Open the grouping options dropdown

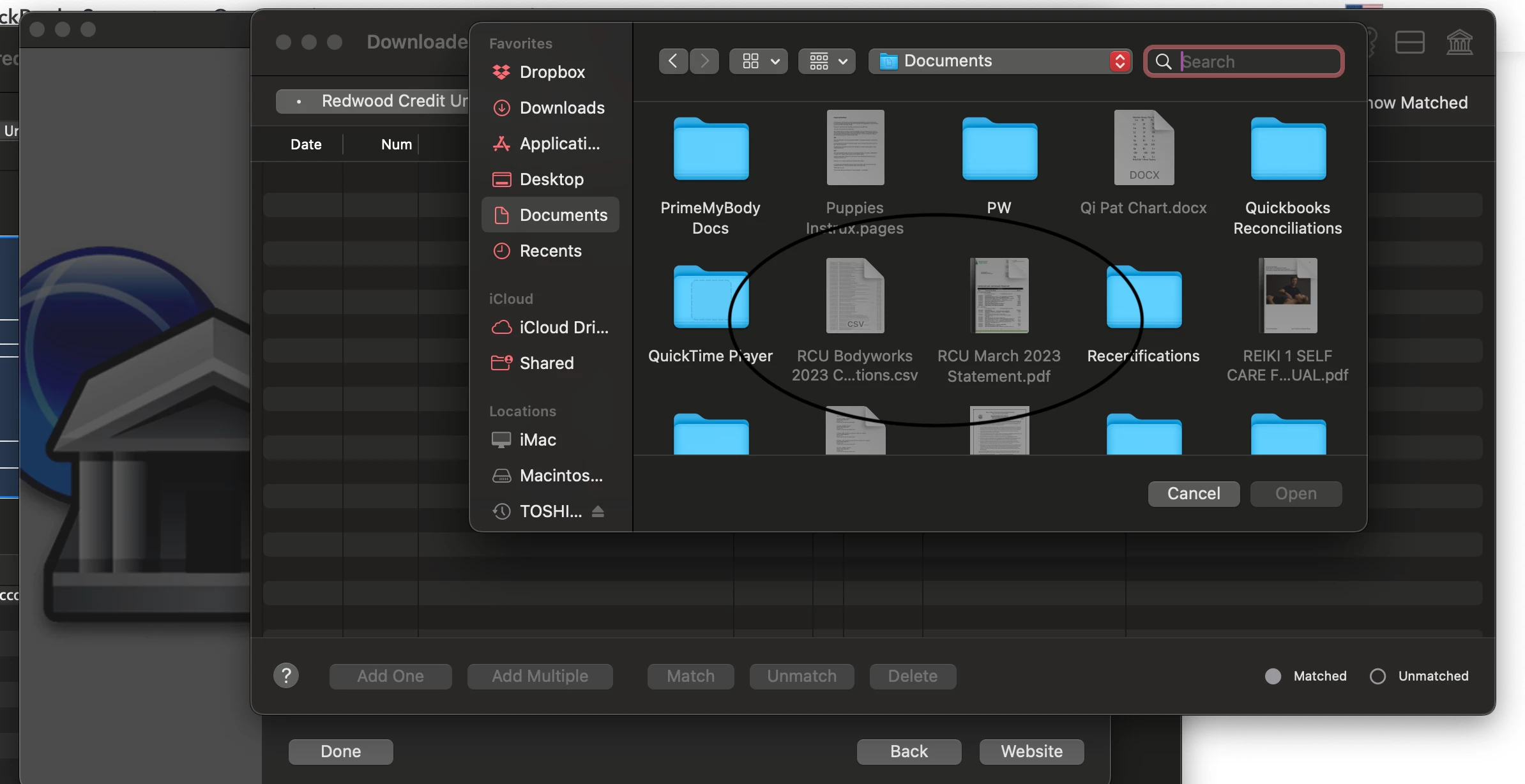[x=827, y=61]
